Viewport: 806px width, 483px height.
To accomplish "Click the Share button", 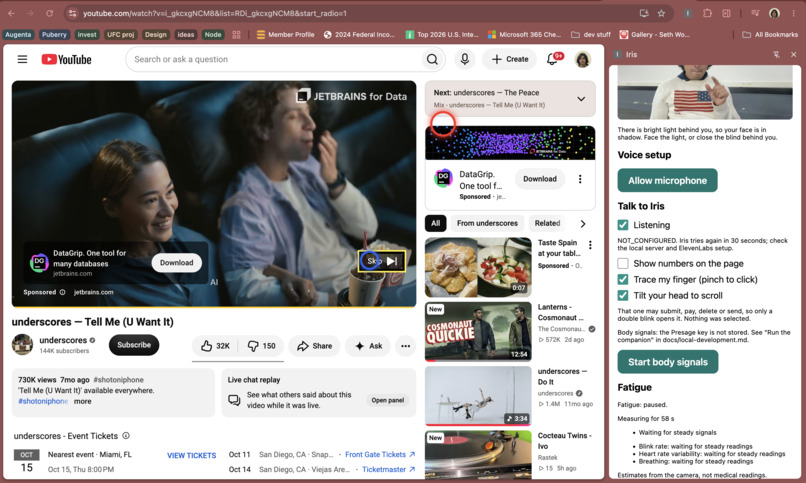I will click(314, 346).
